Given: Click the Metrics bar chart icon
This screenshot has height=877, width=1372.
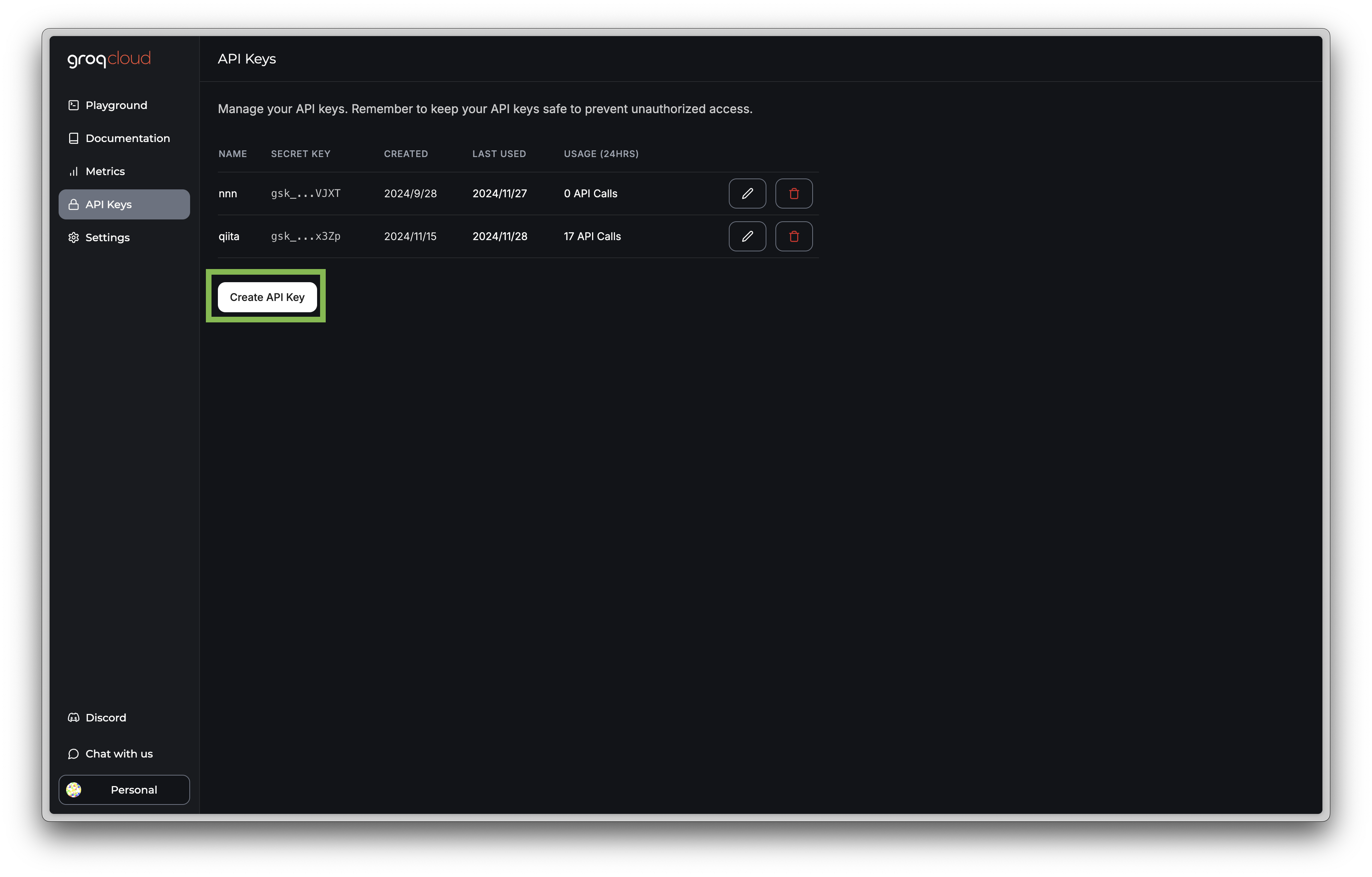Looking at the screenshot, I should tap(74, 171).
